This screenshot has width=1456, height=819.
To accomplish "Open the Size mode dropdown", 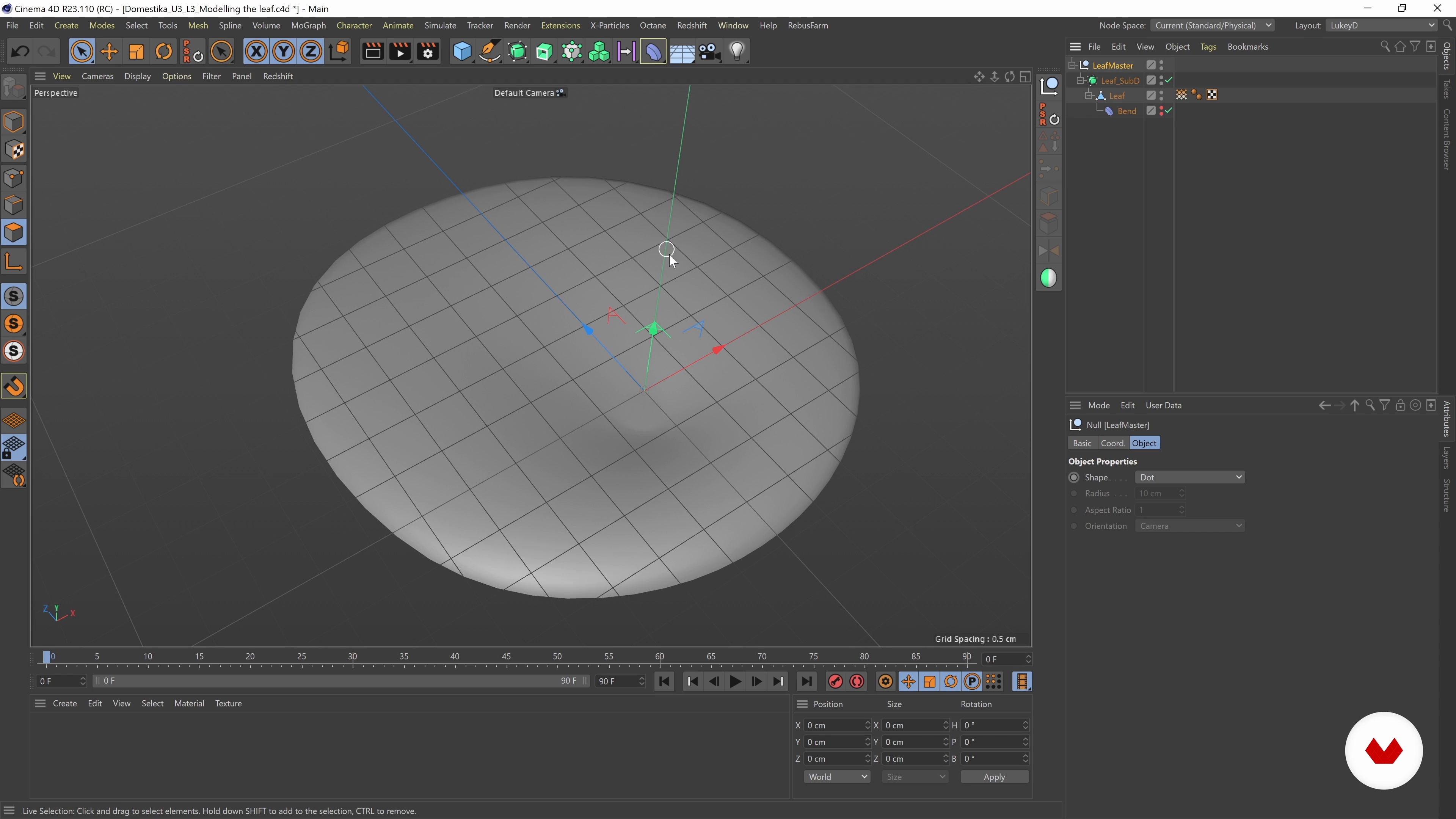I will point(915,777).
